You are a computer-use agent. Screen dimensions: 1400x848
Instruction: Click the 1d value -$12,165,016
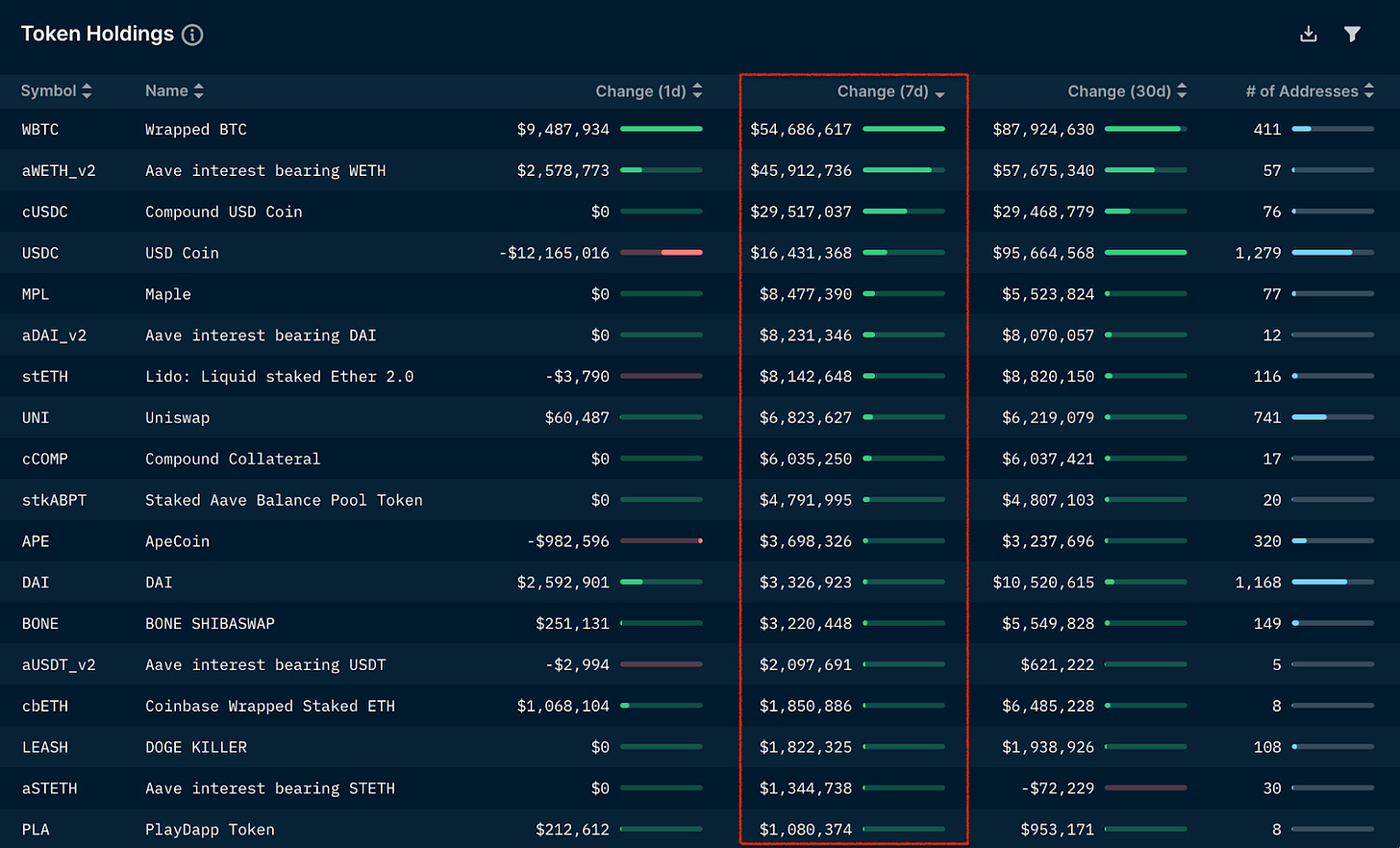tap(555, 253)
